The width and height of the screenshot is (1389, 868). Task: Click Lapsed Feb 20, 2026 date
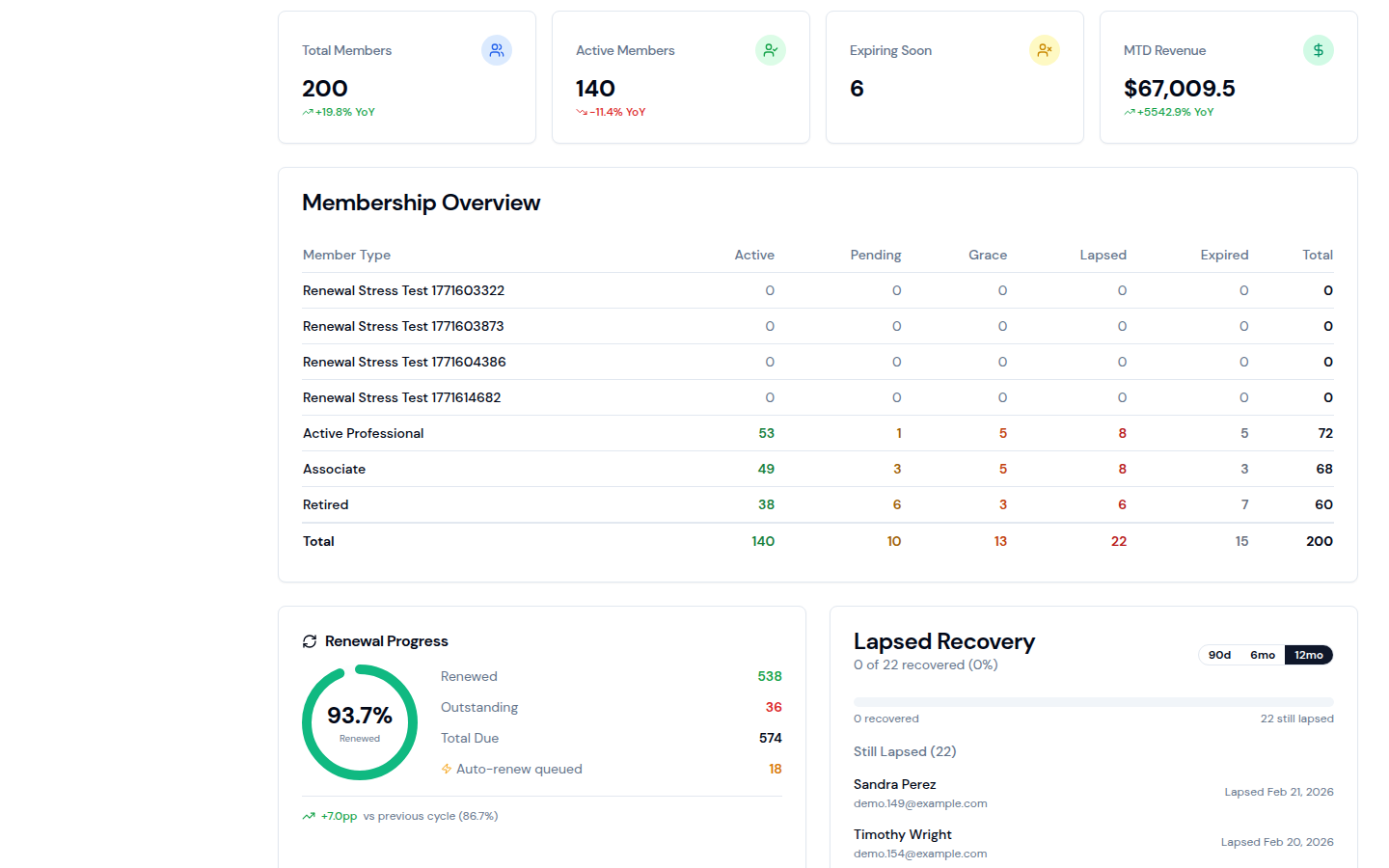[1277, 842]
